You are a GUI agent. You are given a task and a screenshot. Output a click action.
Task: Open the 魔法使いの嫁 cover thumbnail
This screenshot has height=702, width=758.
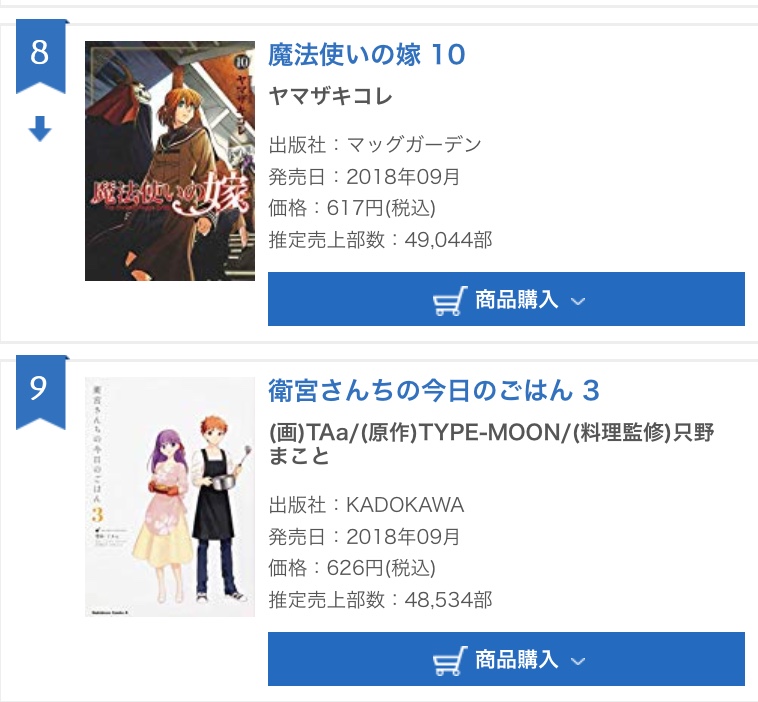pos(169,160)
